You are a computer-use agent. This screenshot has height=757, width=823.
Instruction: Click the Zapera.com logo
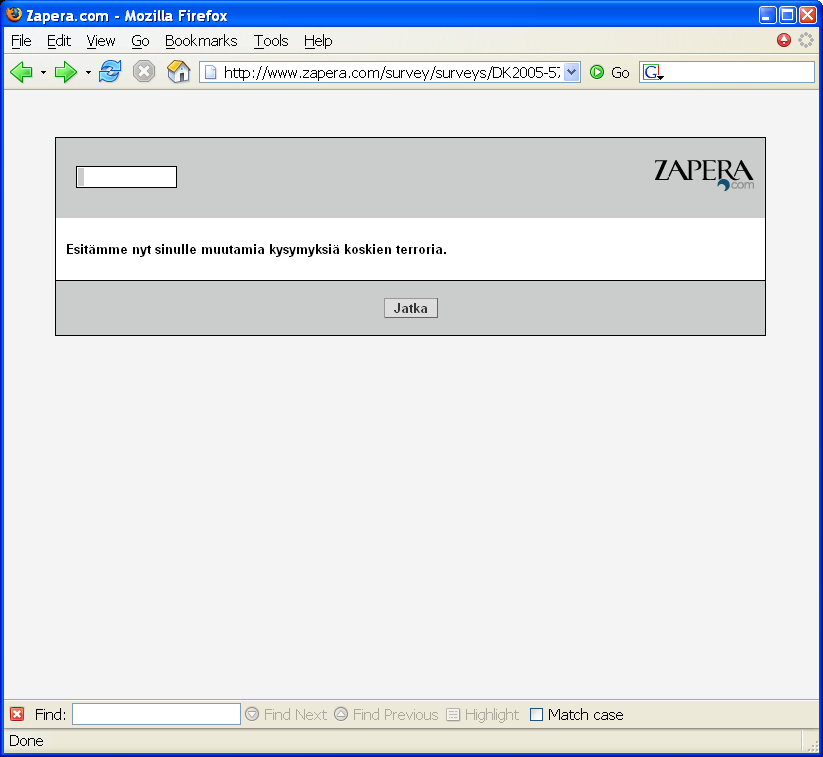pos(704,174)
